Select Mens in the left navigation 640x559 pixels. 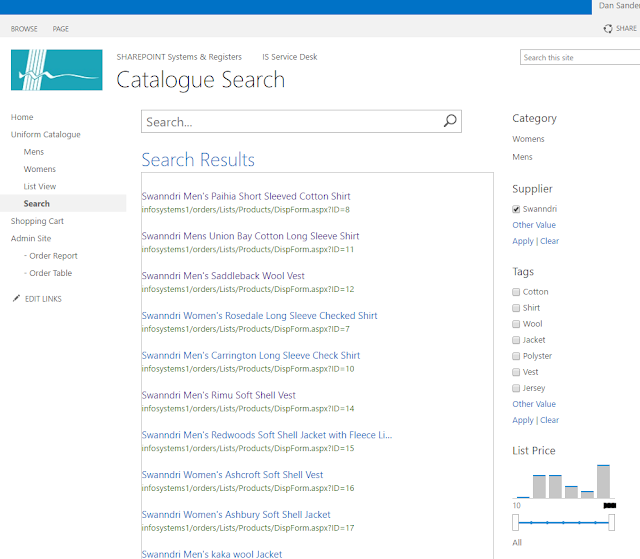(x=34, y=152)
